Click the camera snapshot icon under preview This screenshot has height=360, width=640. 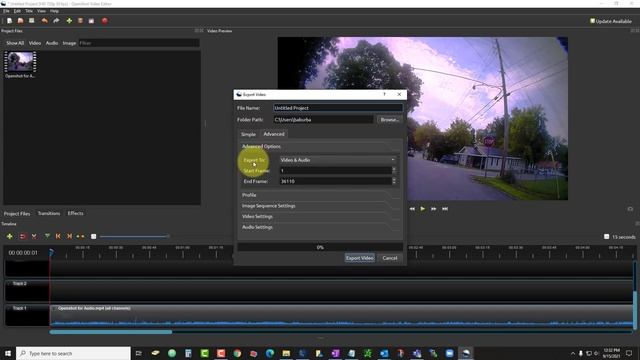[x=630, y=209]
